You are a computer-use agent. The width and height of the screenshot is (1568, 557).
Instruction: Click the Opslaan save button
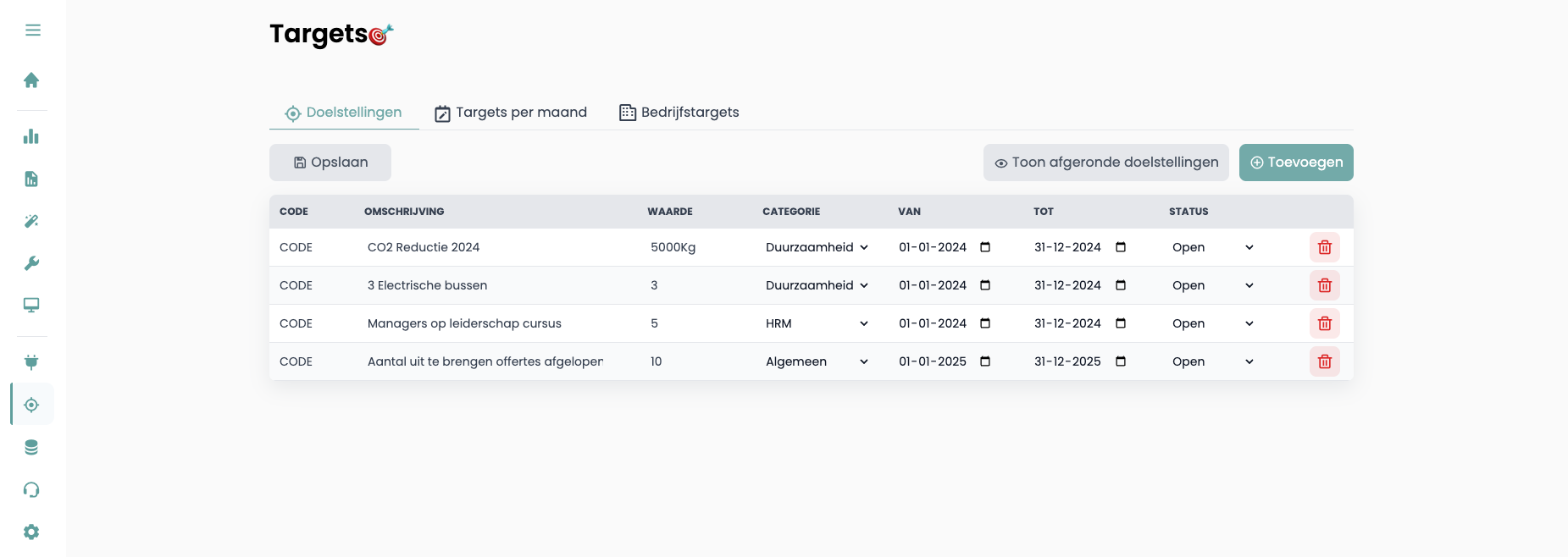click(x=330, y=163)
